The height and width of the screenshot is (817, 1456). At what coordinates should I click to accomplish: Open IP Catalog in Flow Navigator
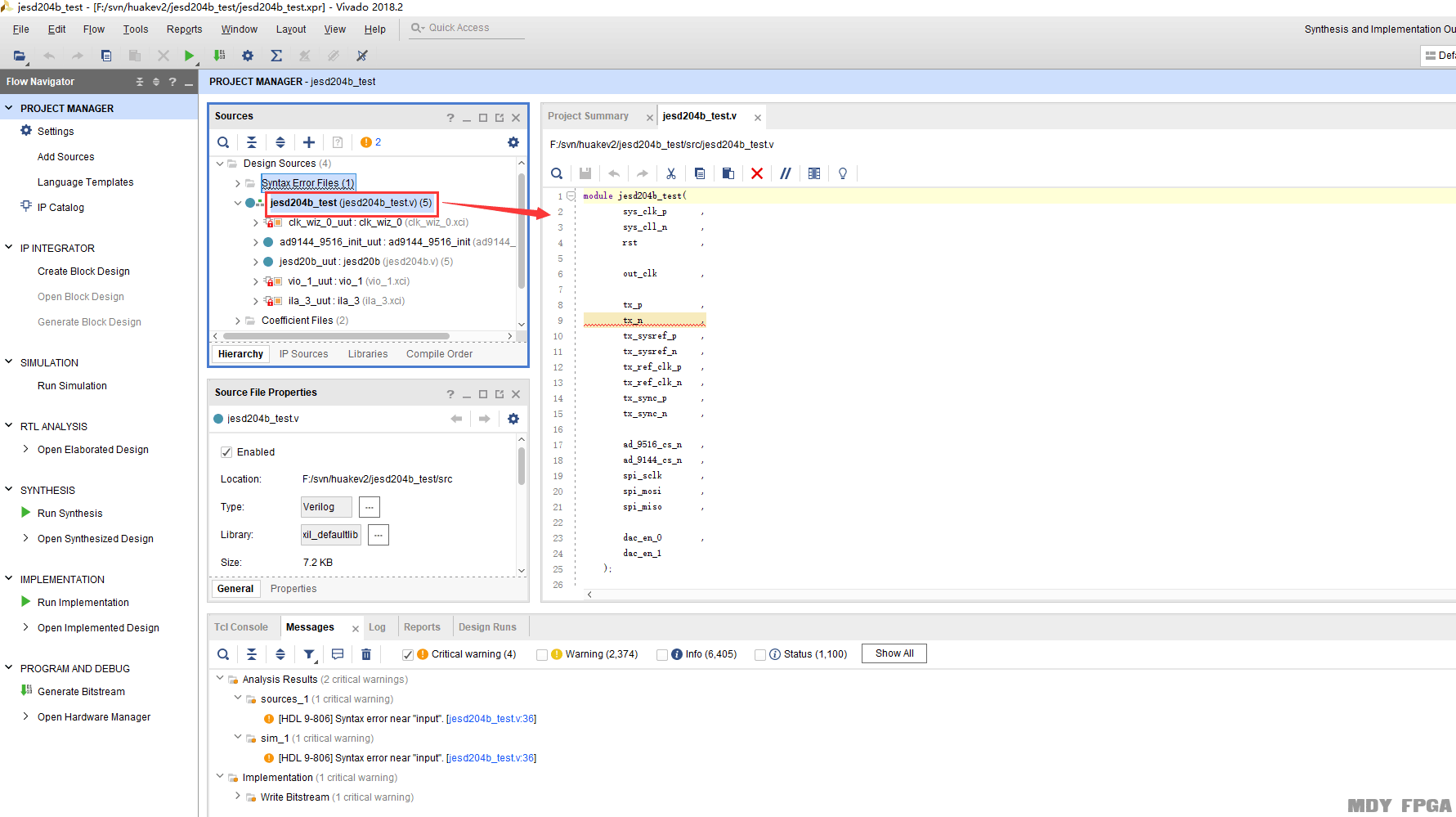(60, 208)
